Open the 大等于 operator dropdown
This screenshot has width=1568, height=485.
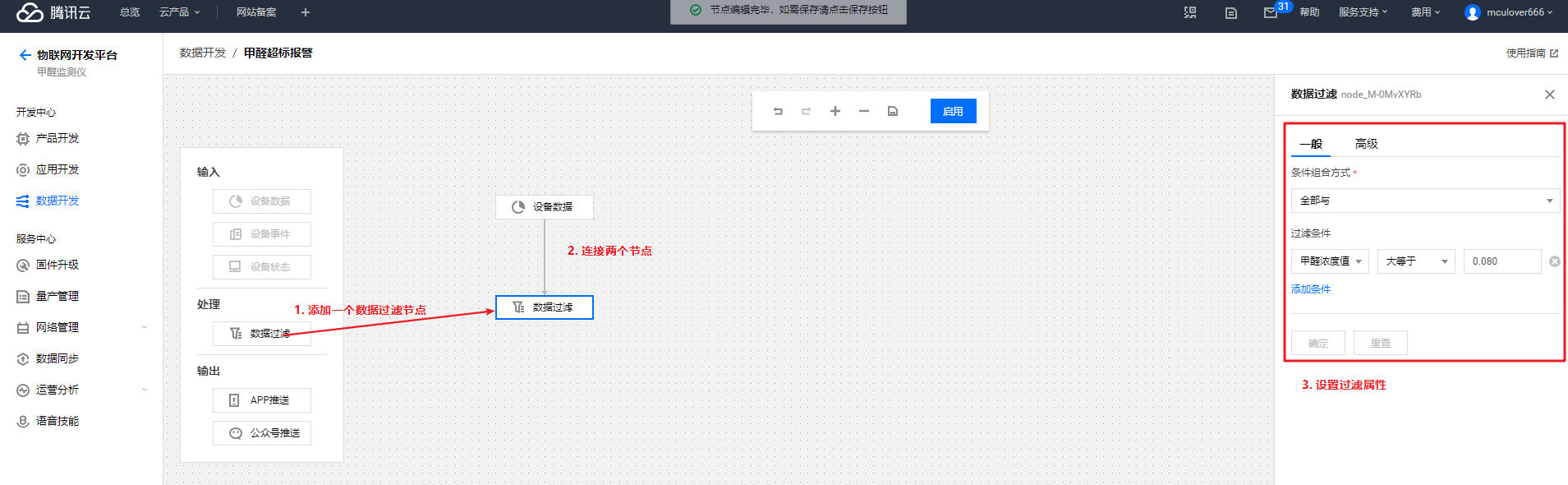[x=1416, y=261]
